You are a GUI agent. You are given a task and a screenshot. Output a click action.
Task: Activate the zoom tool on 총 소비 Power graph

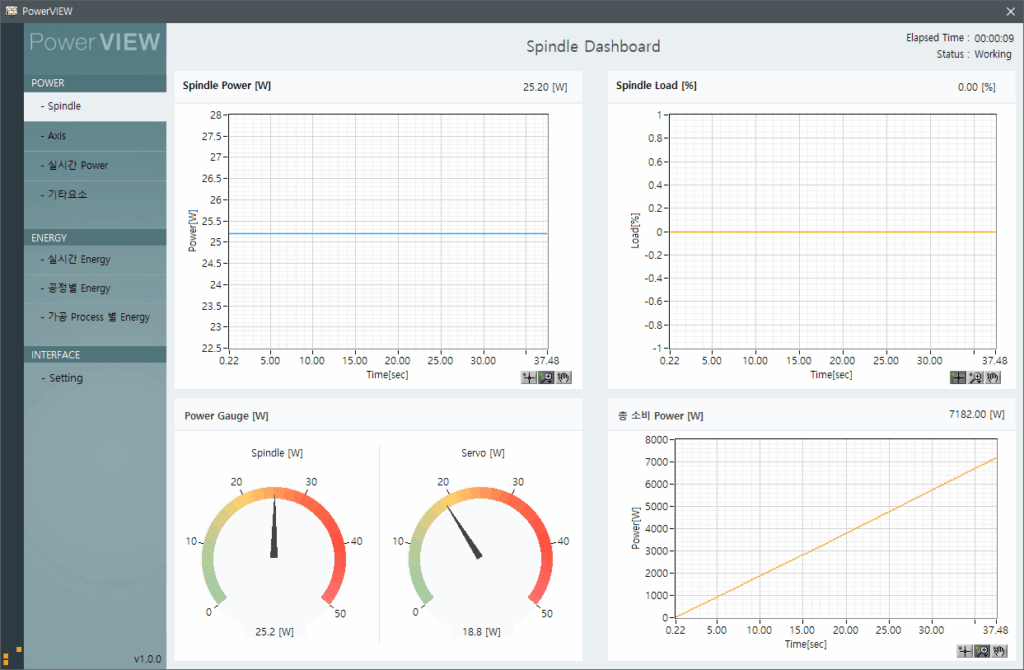[981, 651]
